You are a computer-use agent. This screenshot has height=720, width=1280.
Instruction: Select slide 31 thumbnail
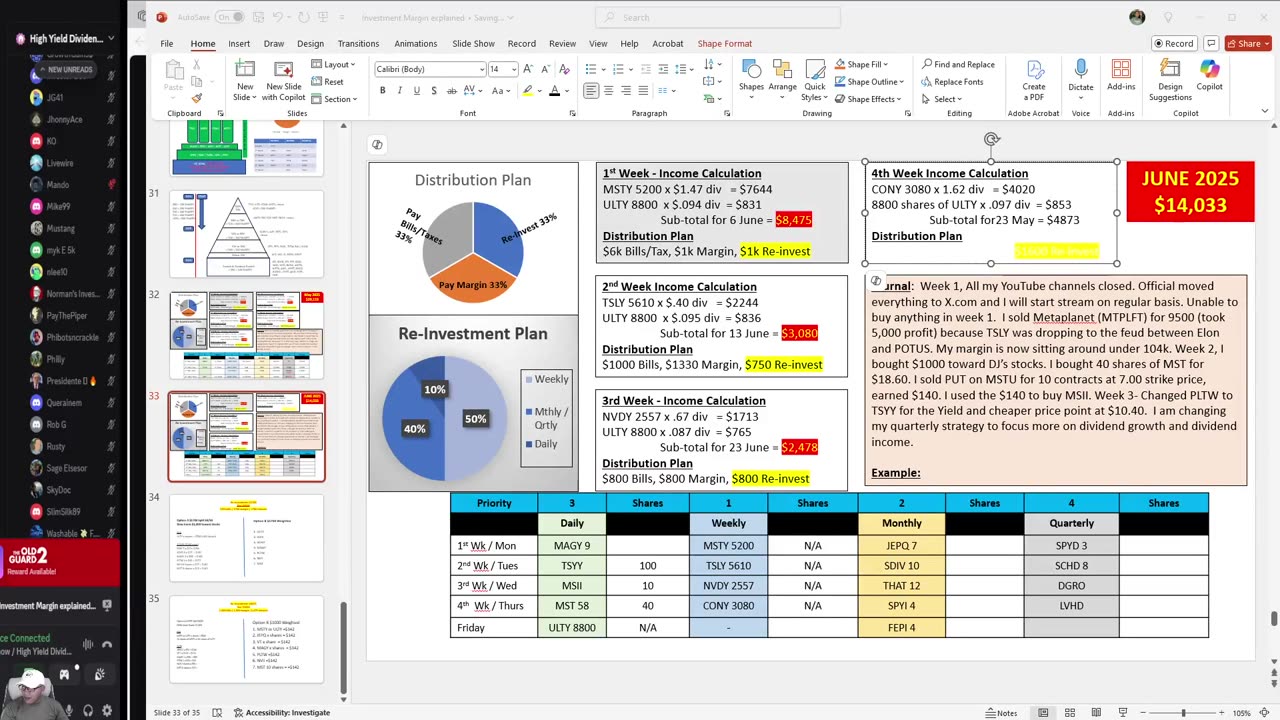pos(247,234)
